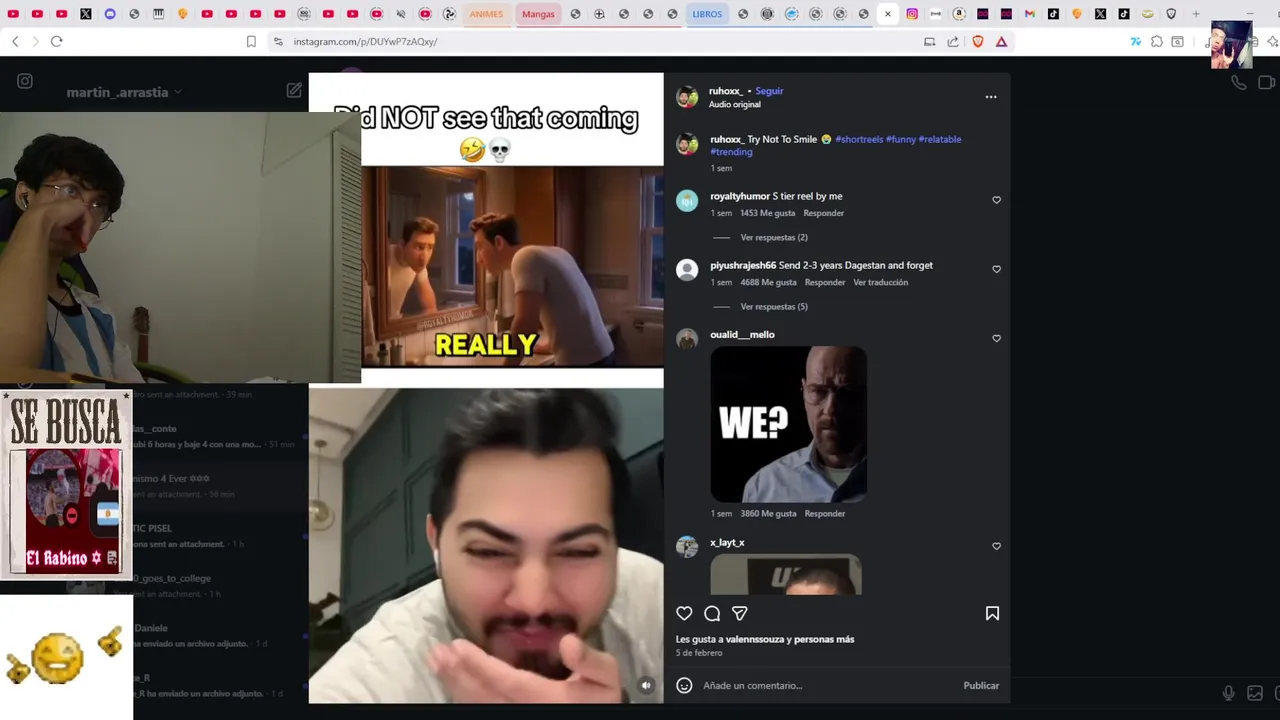Click '4688 Me gusta' likes count
The height and width of the screenshot is (720, 1280).
tap(768, 283)
